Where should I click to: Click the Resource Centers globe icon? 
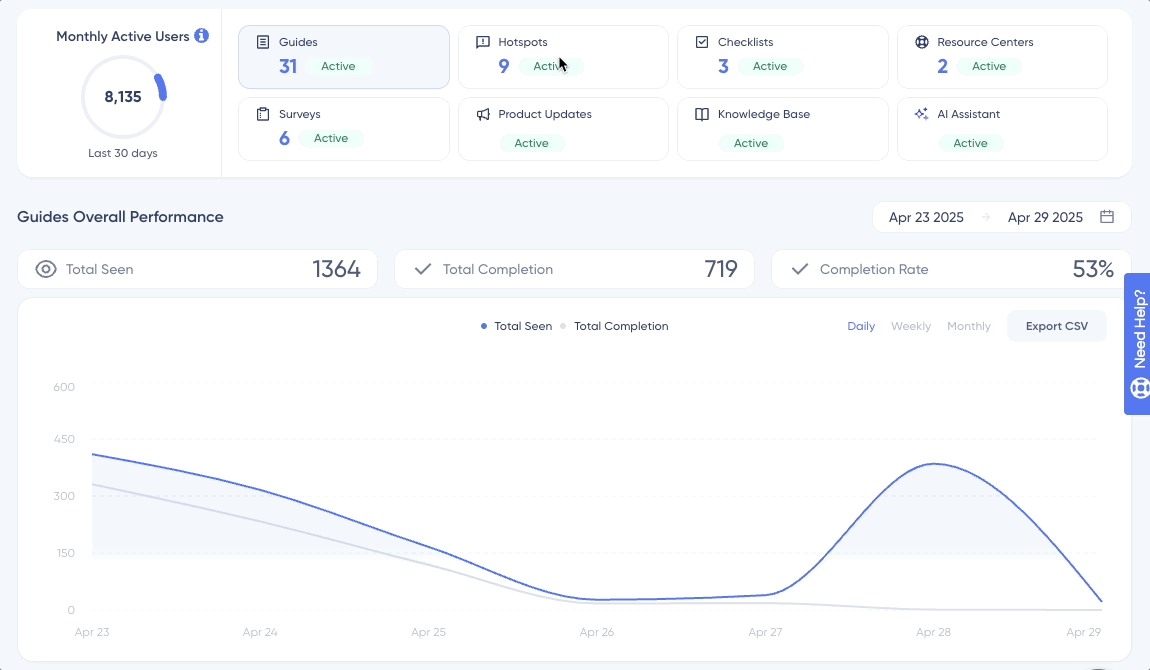pos(921,42)
